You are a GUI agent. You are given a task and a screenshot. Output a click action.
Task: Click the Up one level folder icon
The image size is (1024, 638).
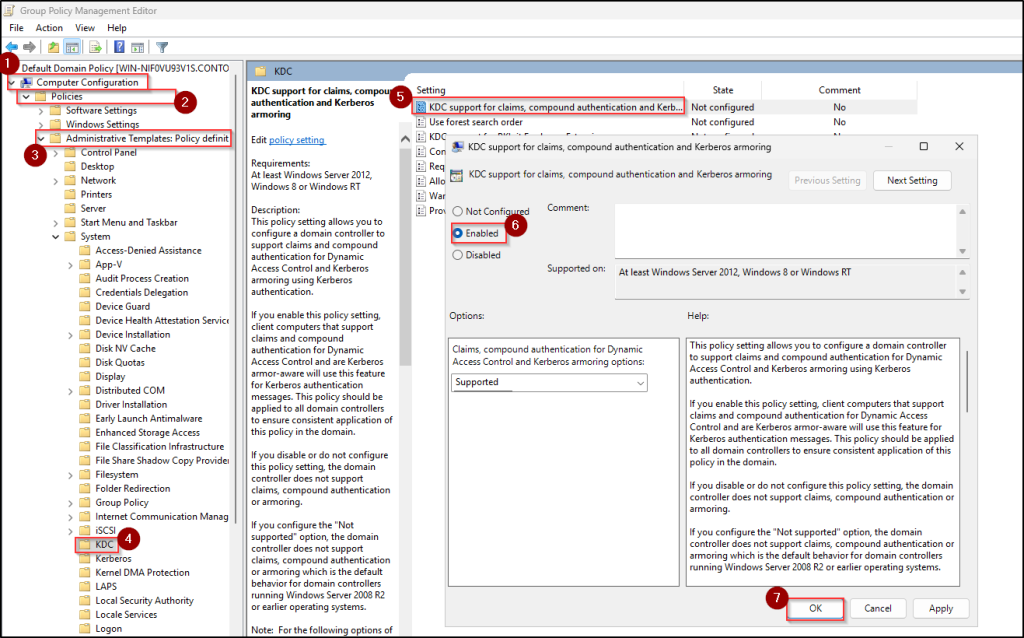coord(53,47)
